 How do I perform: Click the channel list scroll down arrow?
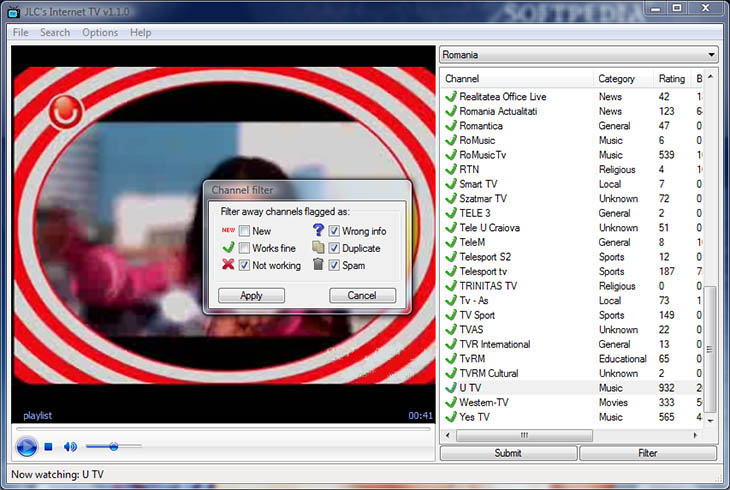click(710, 421)
